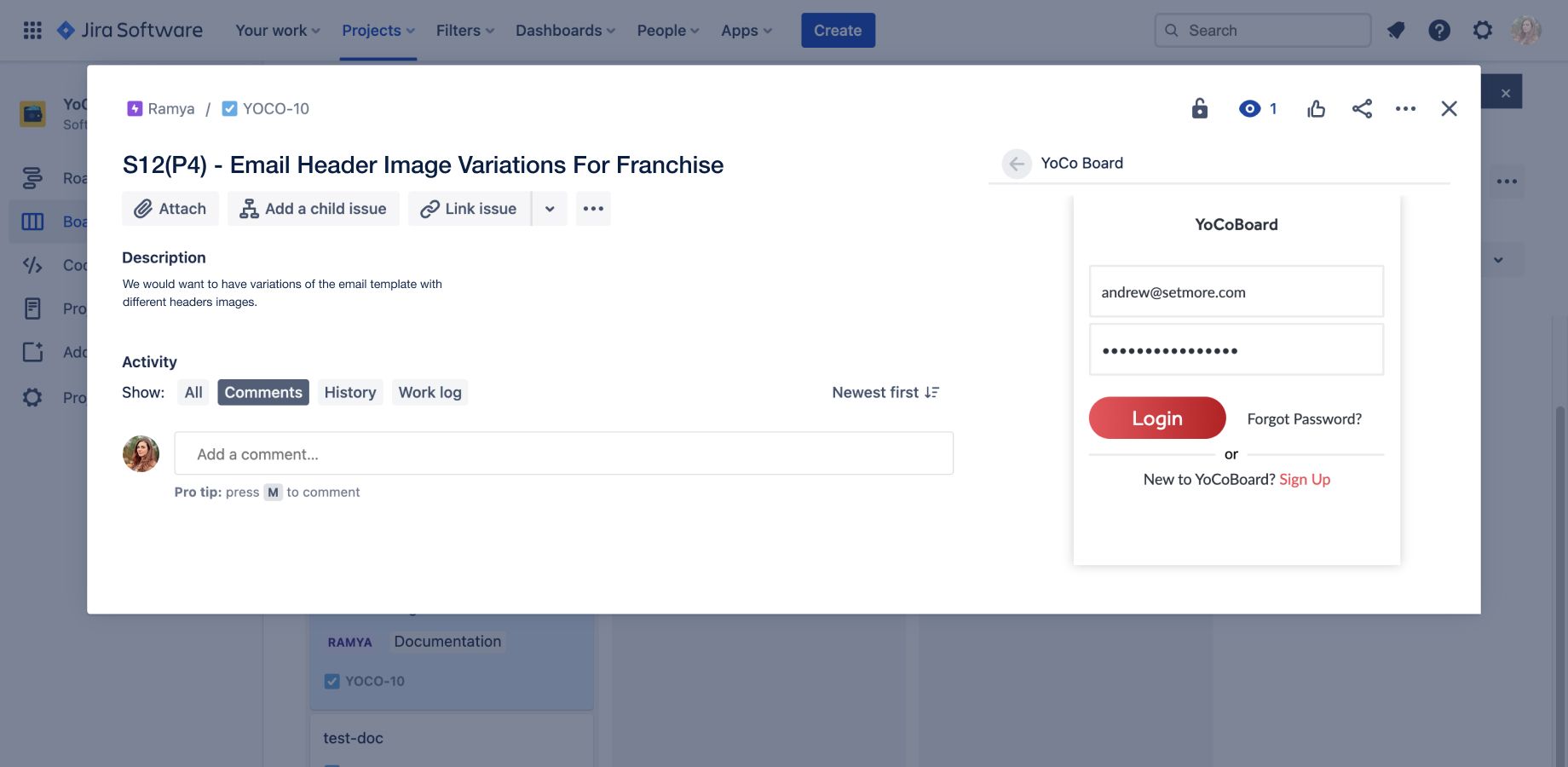
Task: Open the Filters dropdown menu
Action: tap(464, 31)
